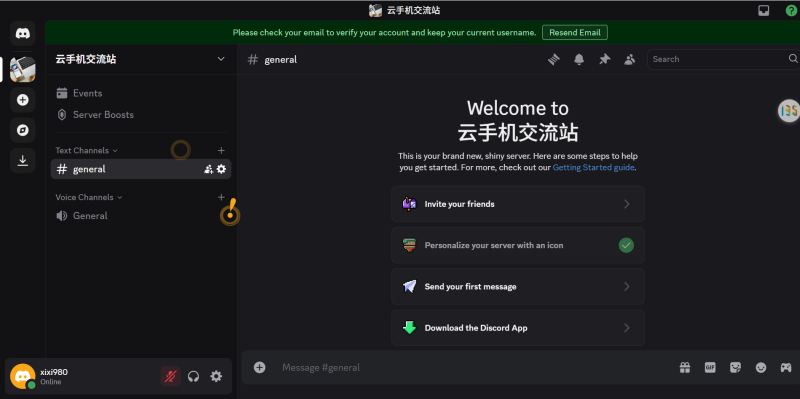
Task: Create a voice channel with plus icon
Action: tap(221, 197)
